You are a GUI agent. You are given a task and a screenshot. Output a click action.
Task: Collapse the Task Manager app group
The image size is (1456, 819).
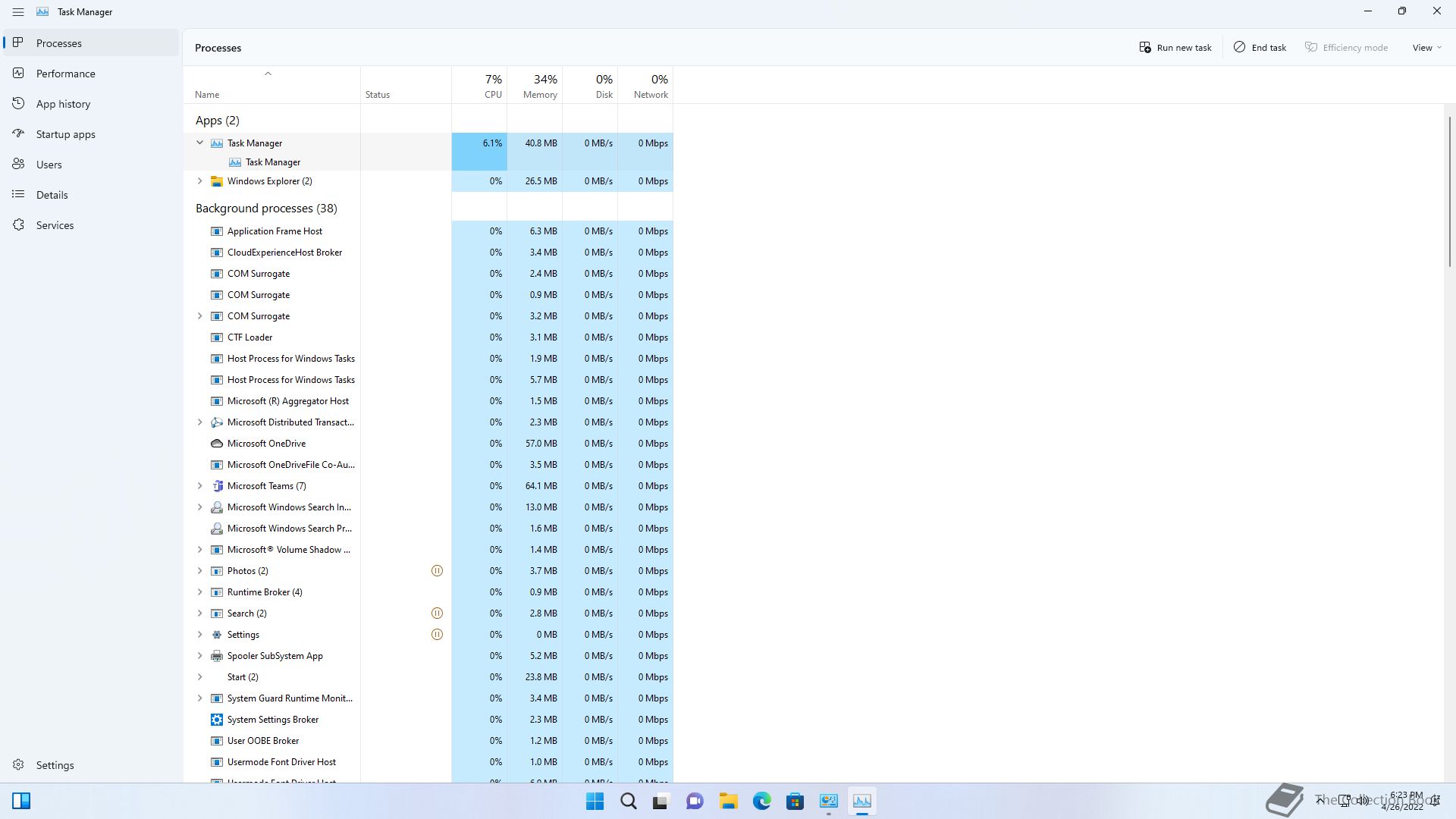click(200, 143)
